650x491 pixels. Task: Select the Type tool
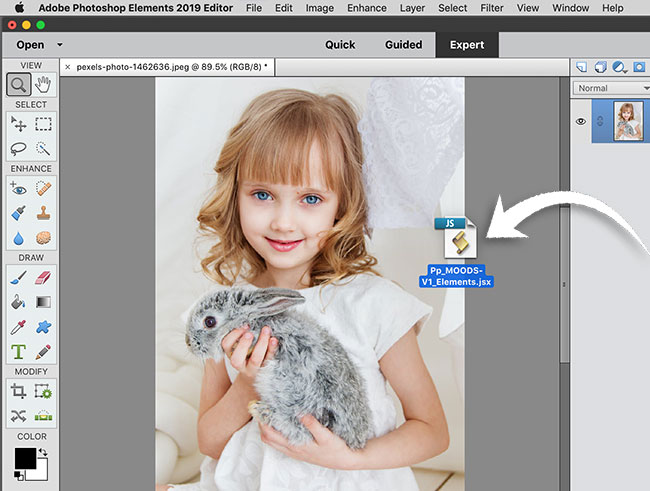click(x=19, y=352)
